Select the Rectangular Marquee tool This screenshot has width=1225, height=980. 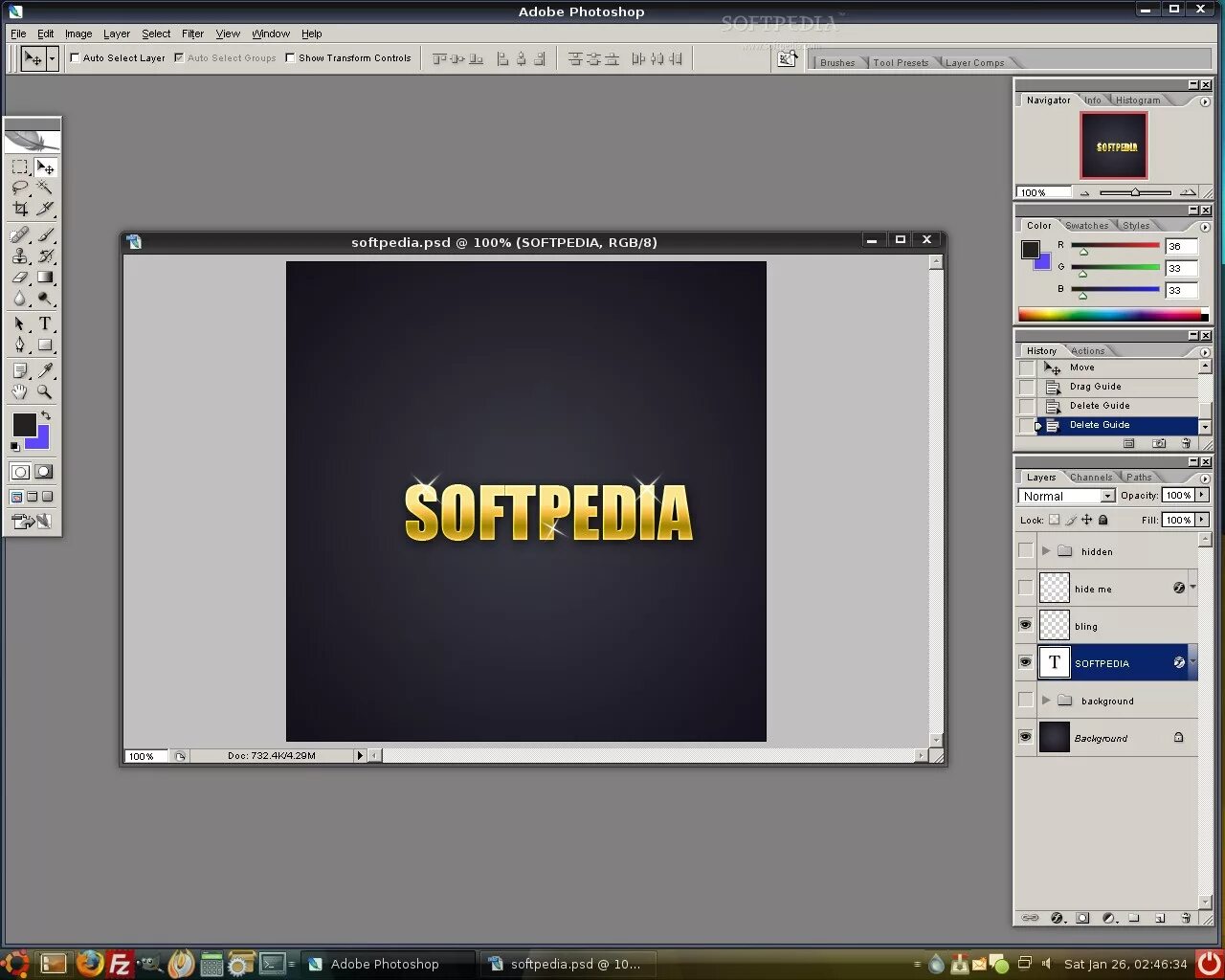pyautogui.click(x=20, y=167)
